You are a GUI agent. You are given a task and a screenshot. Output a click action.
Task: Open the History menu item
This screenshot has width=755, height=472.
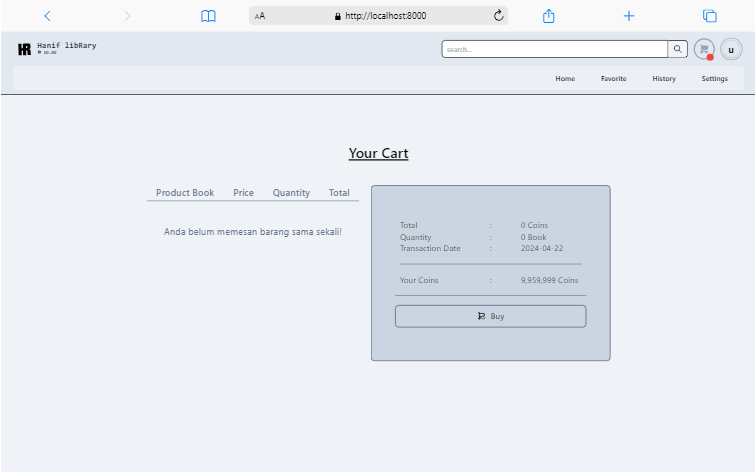pyautogui.click(x=664, y=79)
